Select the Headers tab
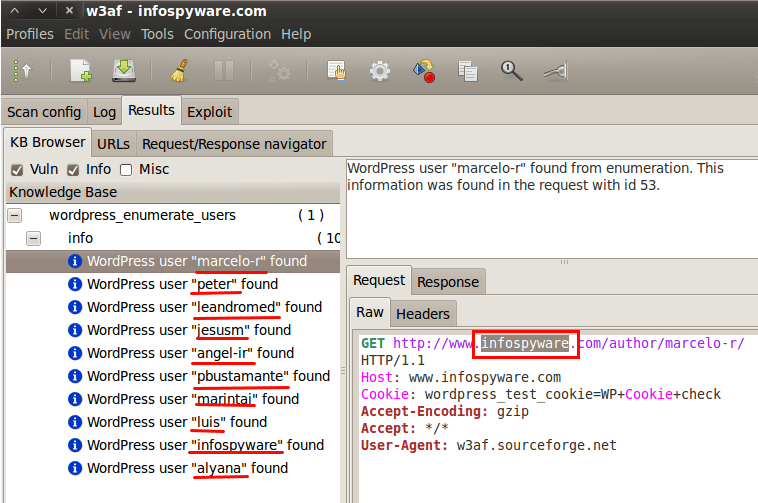 coord(423,314)
